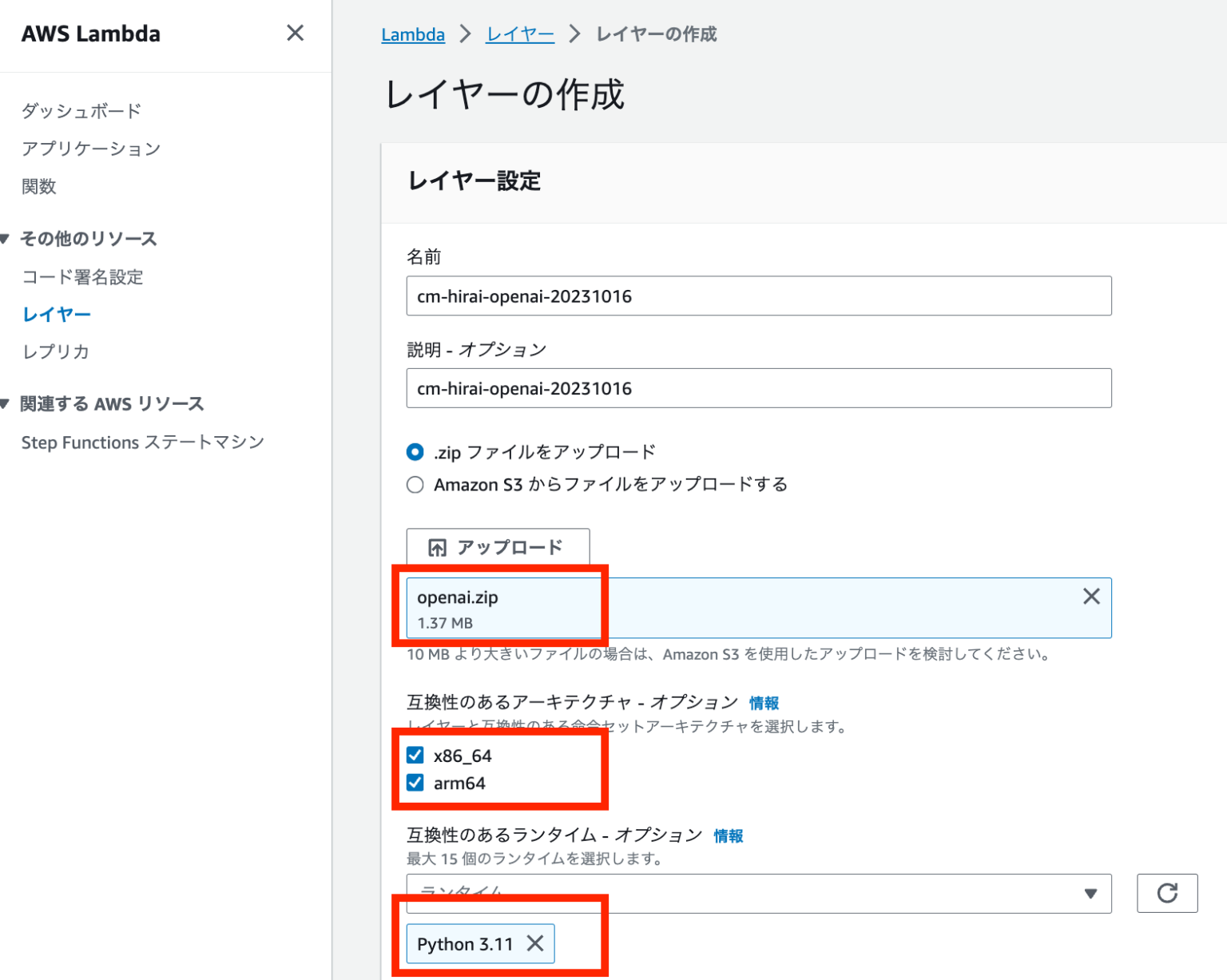This screenshot has width=1227, height=980.
Task: Uncheck the x86_64 architecture checkbox
Action: point(415,754)
